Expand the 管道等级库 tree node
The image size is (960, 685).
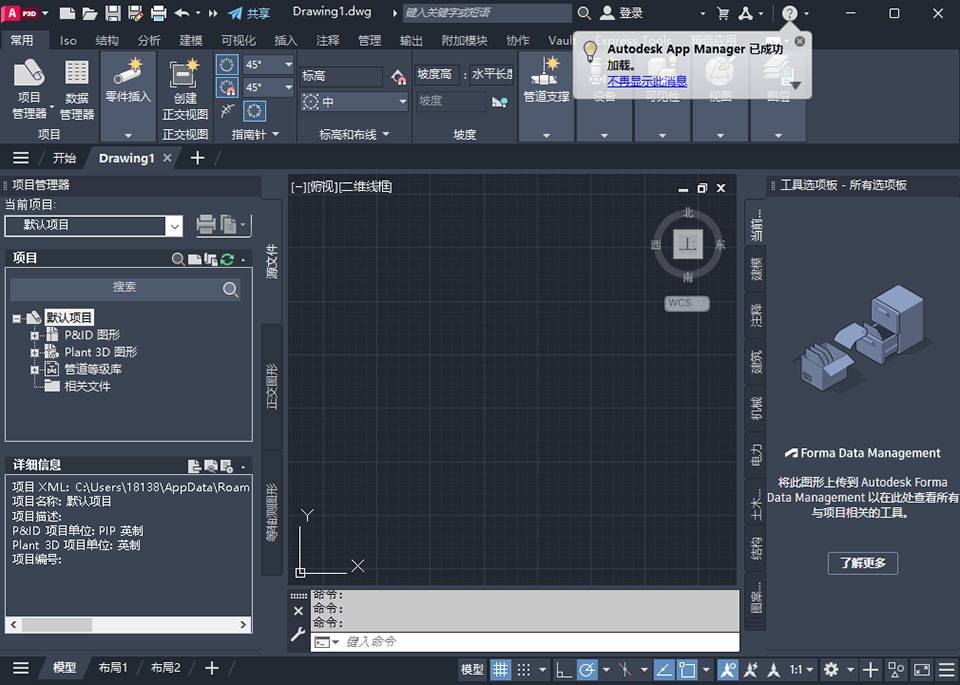(x=35, y=370)
